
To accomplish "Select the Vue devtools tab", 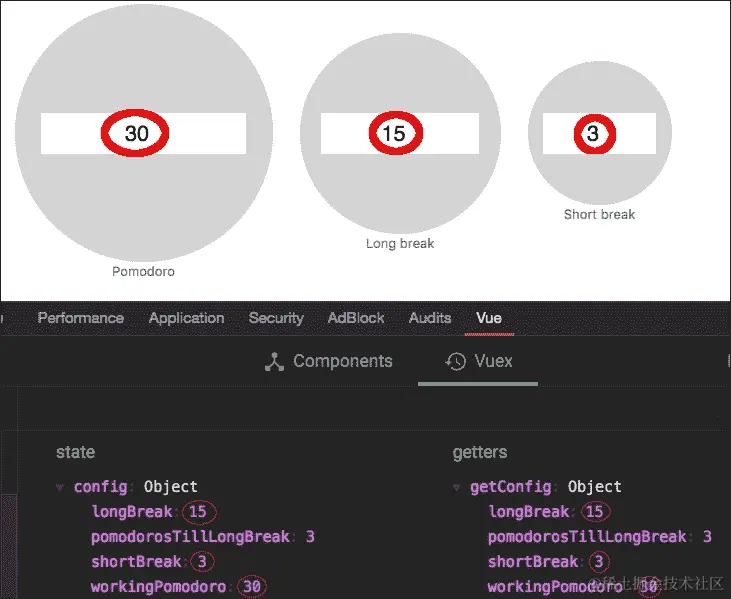I will pyautogui.click(x=489, y=318).
